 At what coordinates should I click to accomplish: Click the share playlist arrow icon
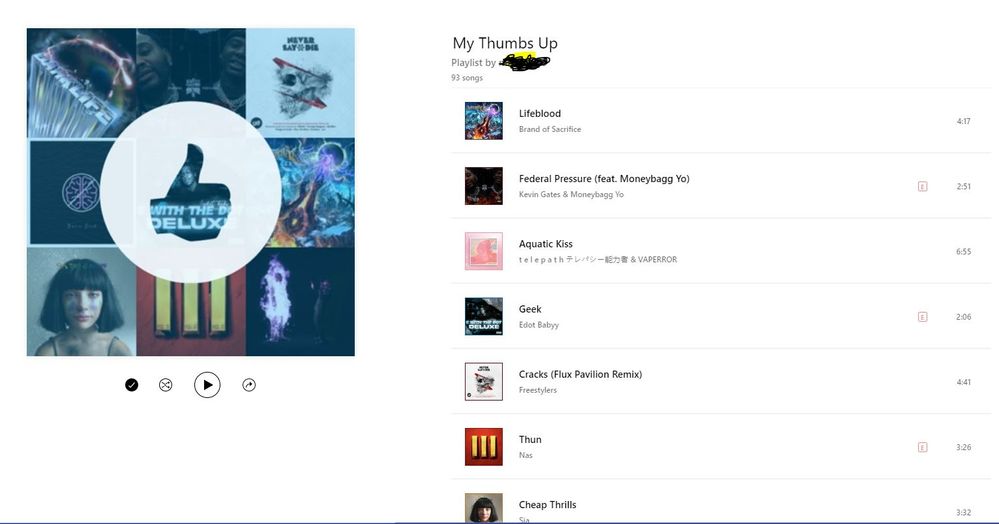(x=249, y=385)
